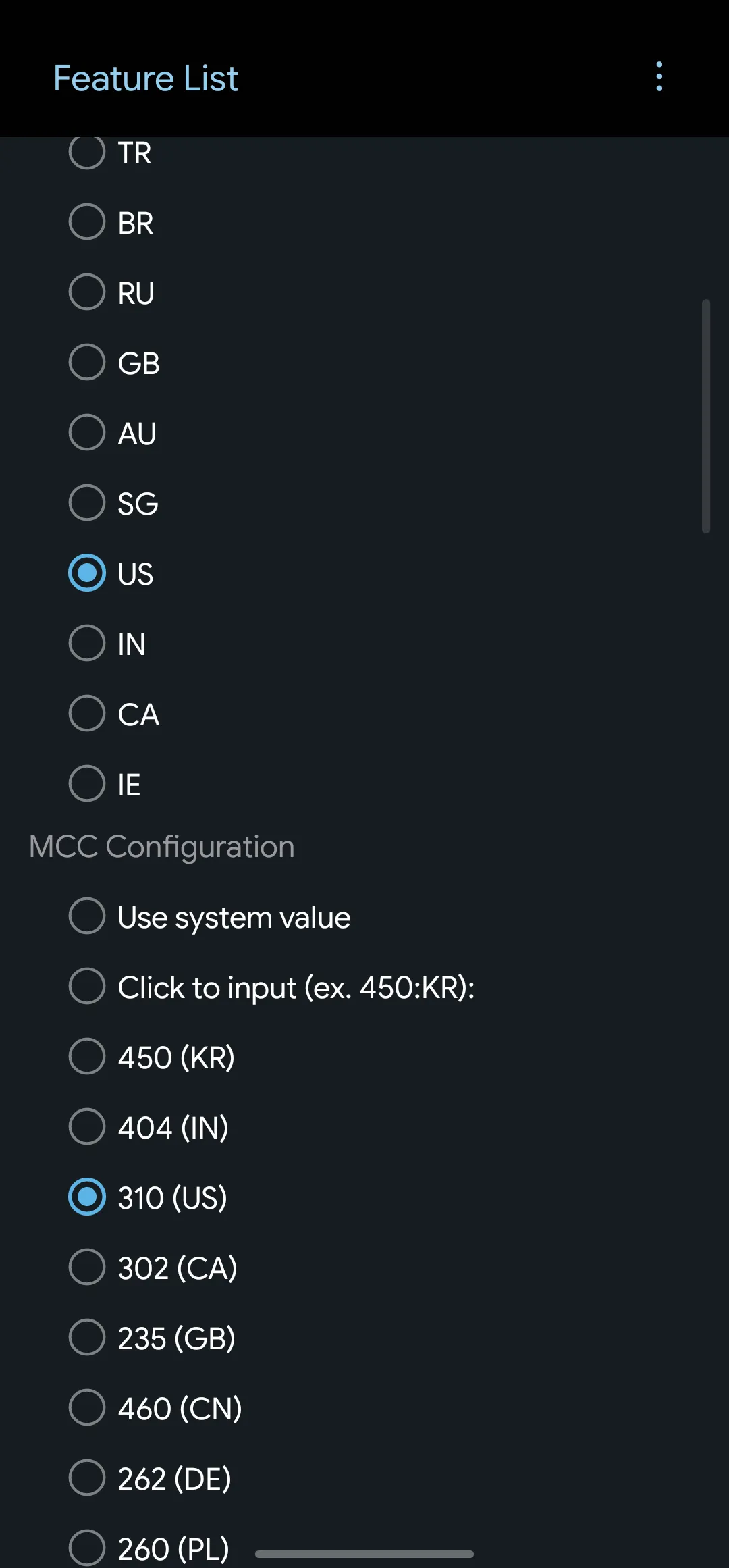The height and width of the screenshot is (1568, 729).
Task: Select MCC 404 (IN)
Action: click(87, 1127)
